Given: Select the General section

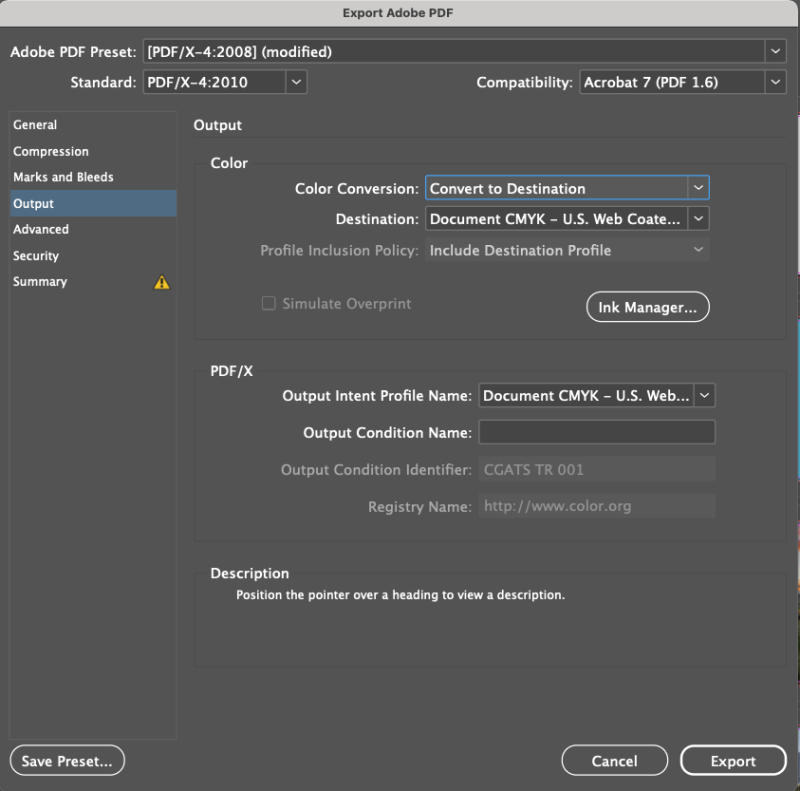Looking at the screenshot, I should tap(93, 125).
